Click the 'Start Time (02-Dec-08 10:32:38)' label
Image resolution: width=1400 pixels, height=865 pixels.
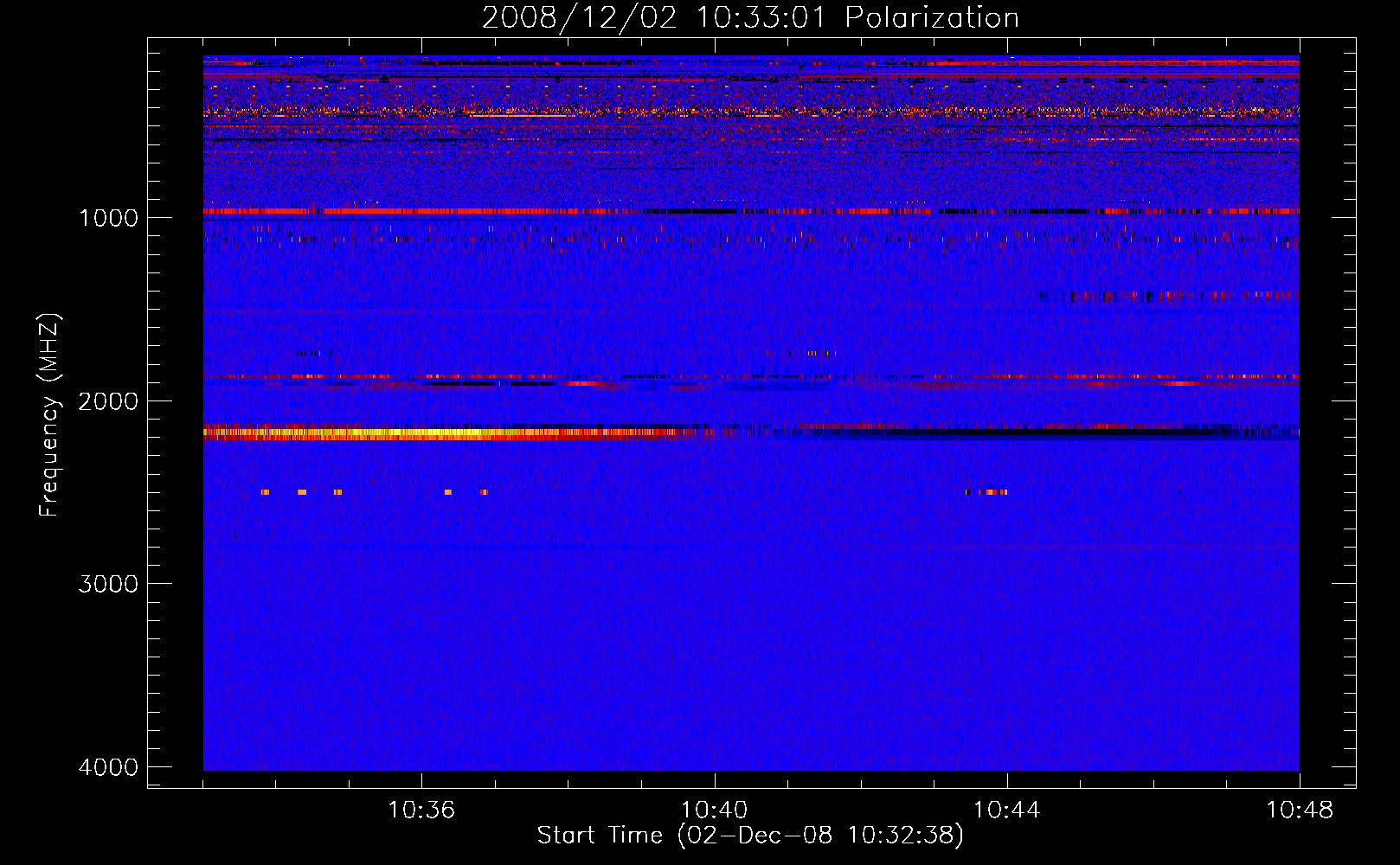750,836
